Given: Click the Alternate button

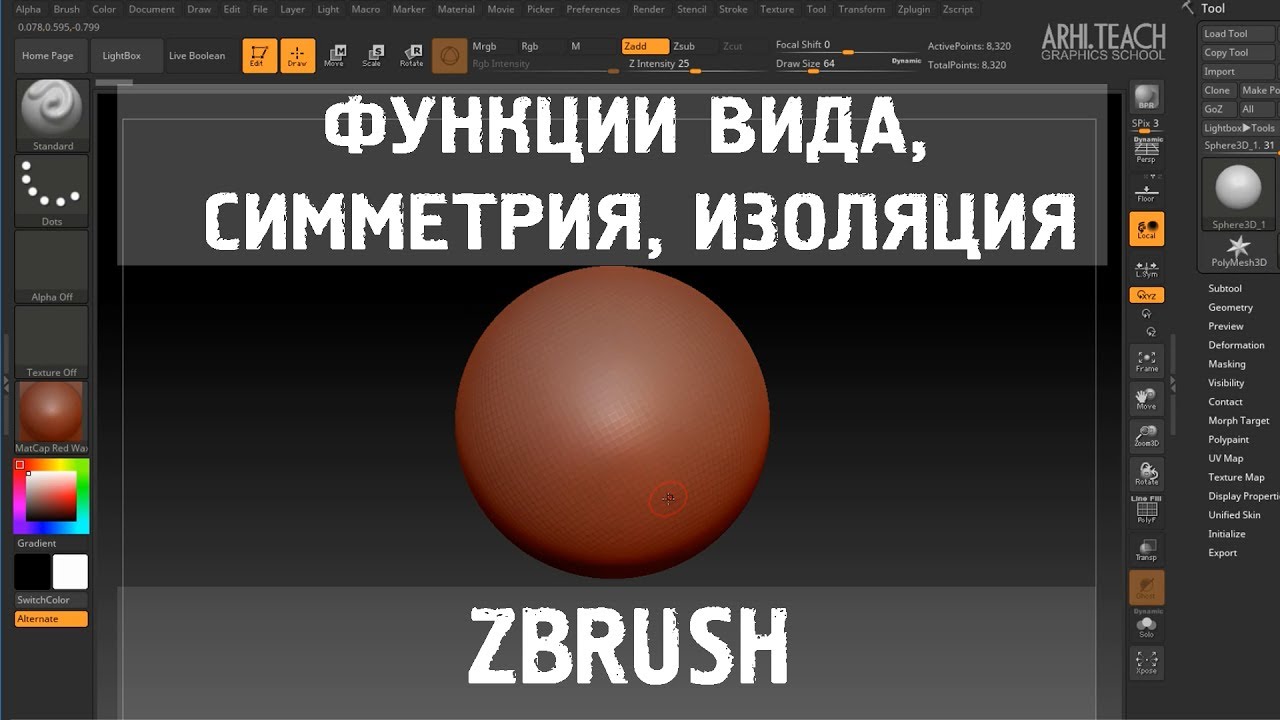Looking at the screenshot, I should pos(51,619).
